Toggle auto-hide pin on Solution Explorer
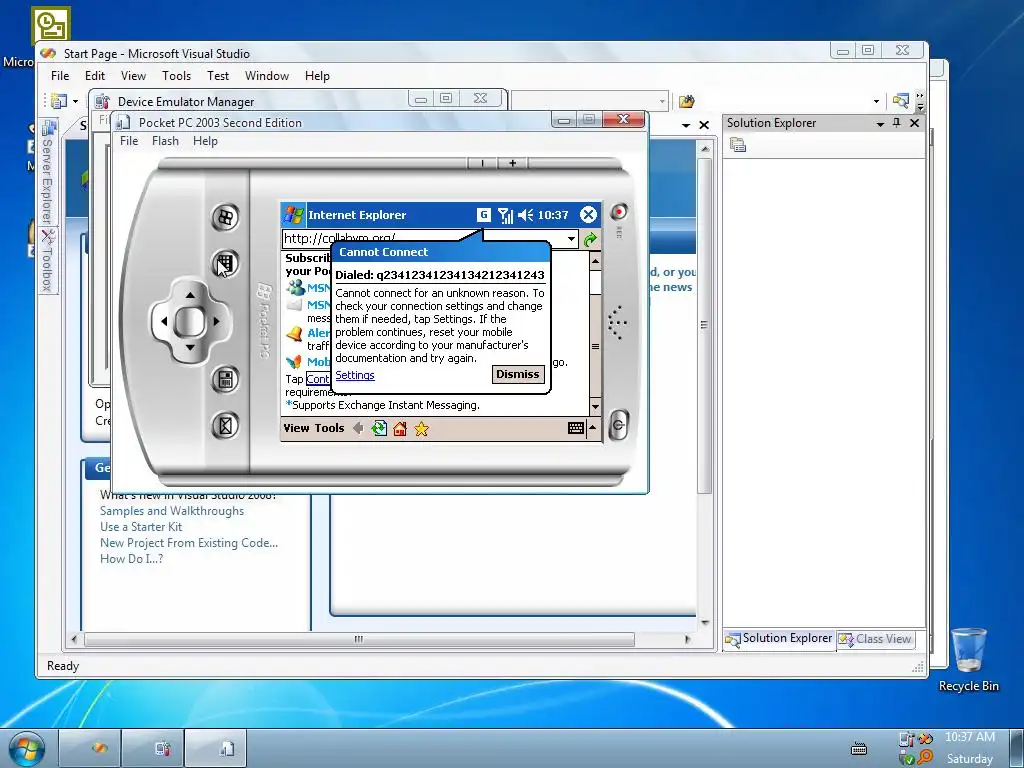 [x=897, y=123]
